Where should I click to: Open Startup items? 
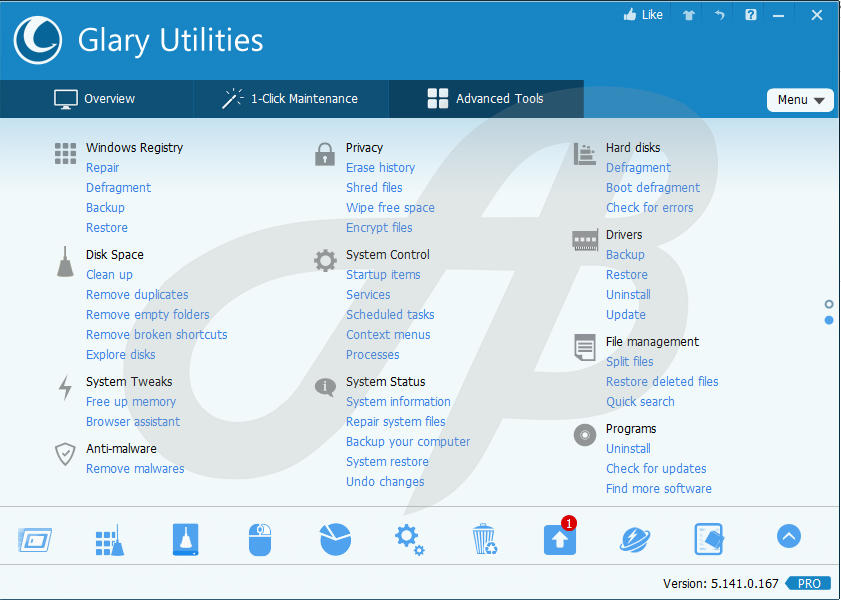tap(383, 274)
